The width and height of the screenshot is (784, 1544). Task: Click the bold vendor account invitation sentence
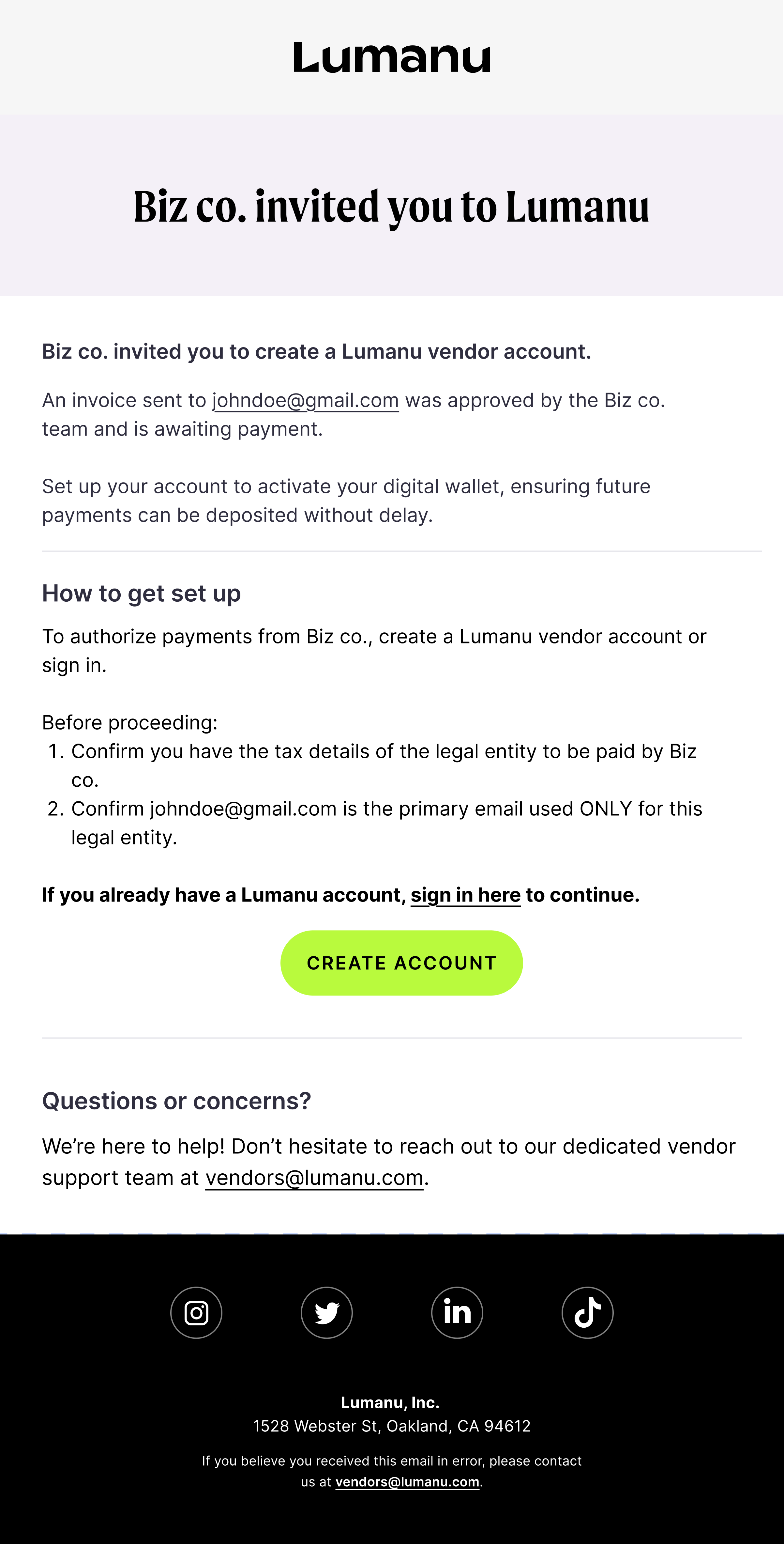pos(316,352)
